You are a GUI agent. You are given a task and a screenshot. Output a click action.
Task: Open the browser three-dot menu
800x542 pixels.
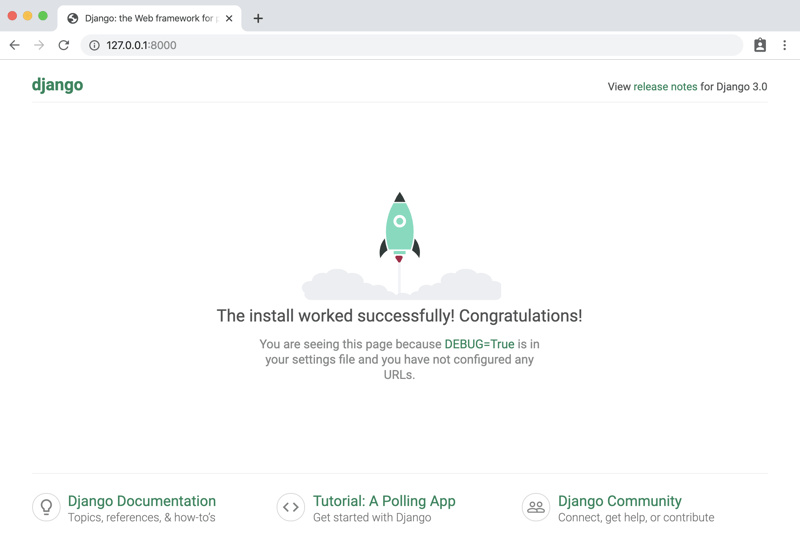tap(784, 45)
